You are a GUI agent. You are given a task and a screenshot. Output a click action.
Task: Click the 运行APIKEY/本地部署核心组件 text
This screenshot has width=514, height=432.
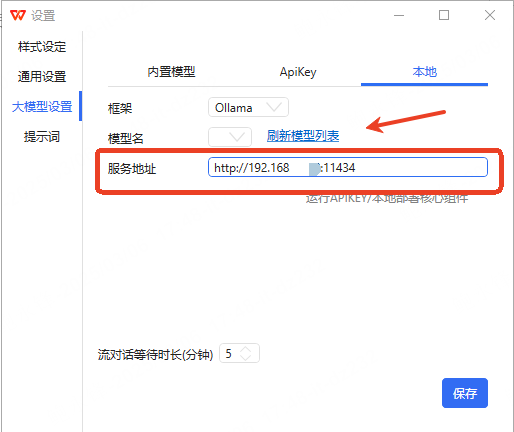point(387,198)
